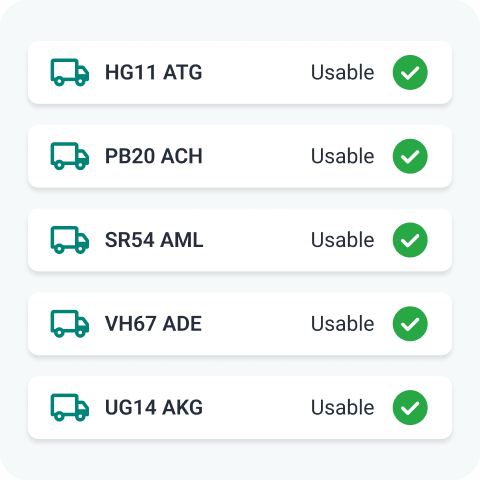Select the SR54 AML registration text
The image size is (480, 480).
point(154,240)
